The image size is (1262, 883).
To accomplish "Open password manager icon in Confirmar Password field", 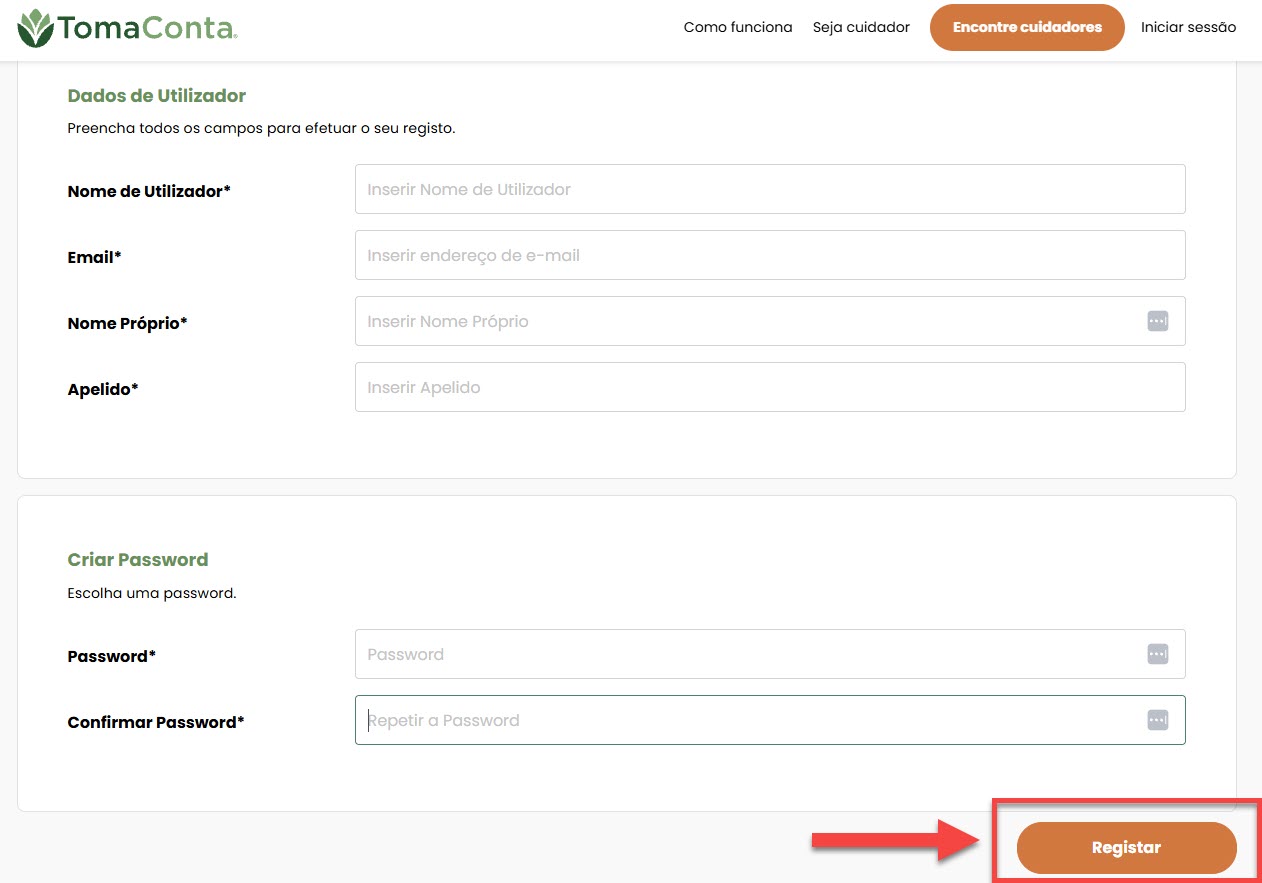I will [1157, 720].
